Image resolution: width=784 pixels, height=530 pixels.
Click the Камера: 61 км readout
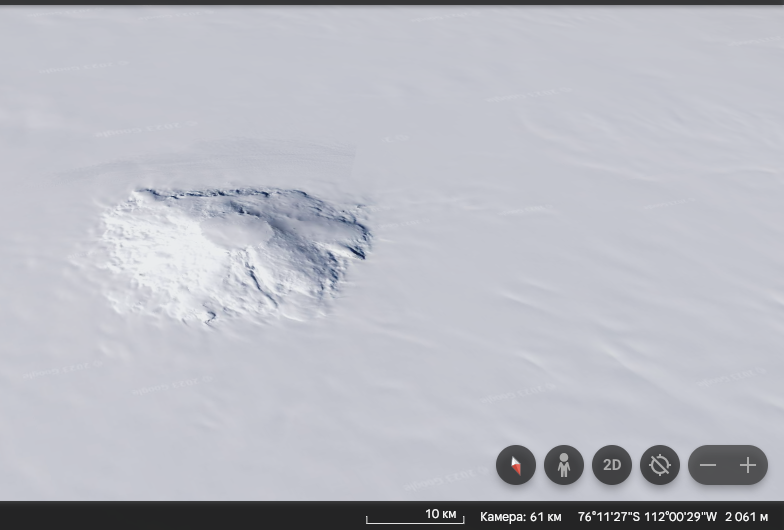pyautogui.click(x=520, y=517)
